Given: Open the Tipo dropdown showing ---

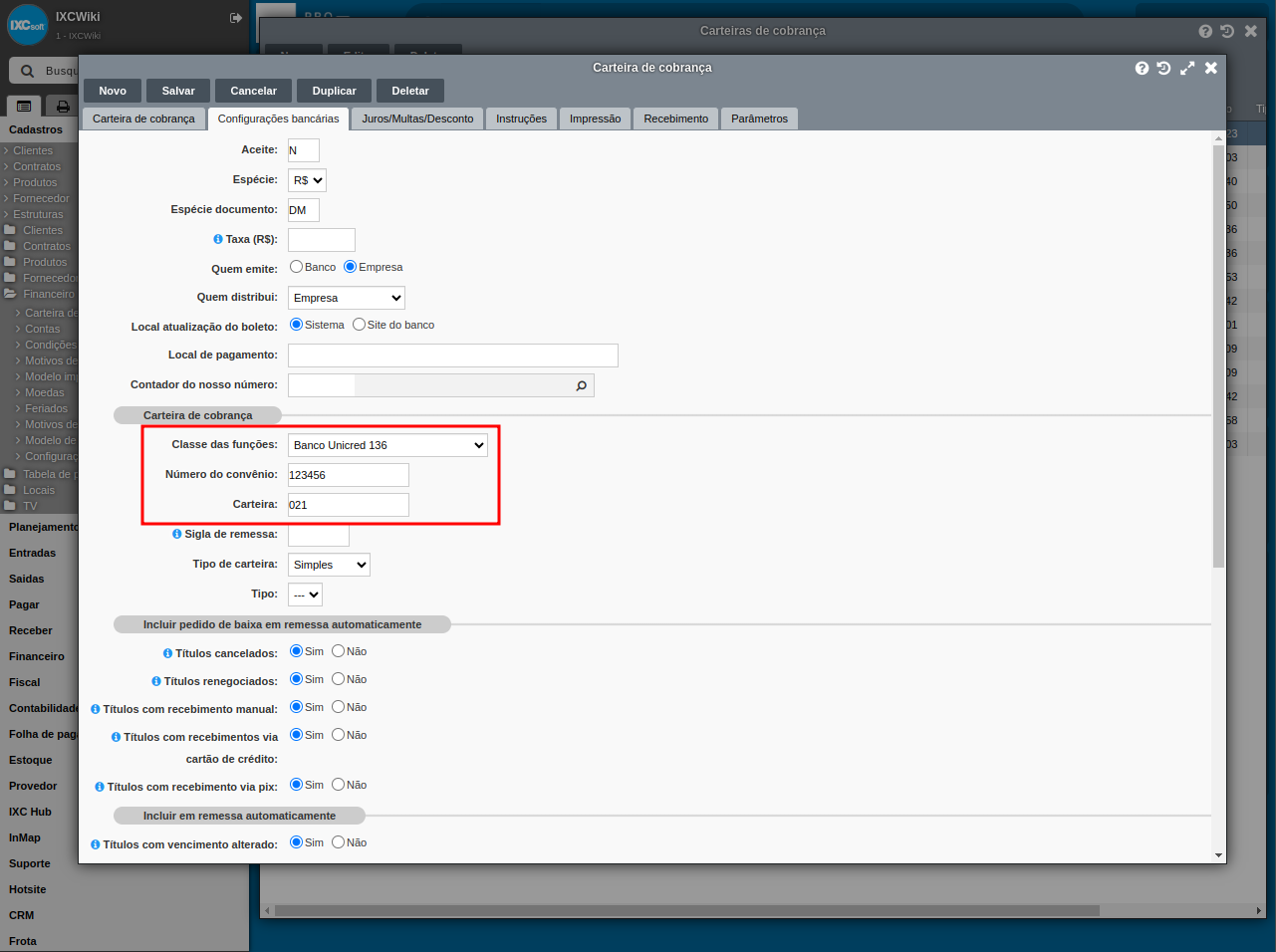Looking at the screenshot, I should (x=305, y=595).
